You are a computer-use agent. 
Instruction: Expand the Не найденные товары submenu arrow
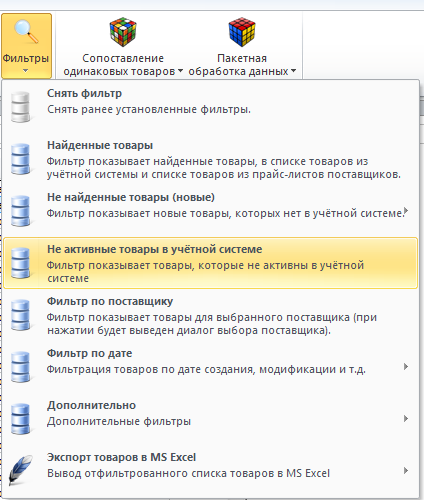pos(406,210)
